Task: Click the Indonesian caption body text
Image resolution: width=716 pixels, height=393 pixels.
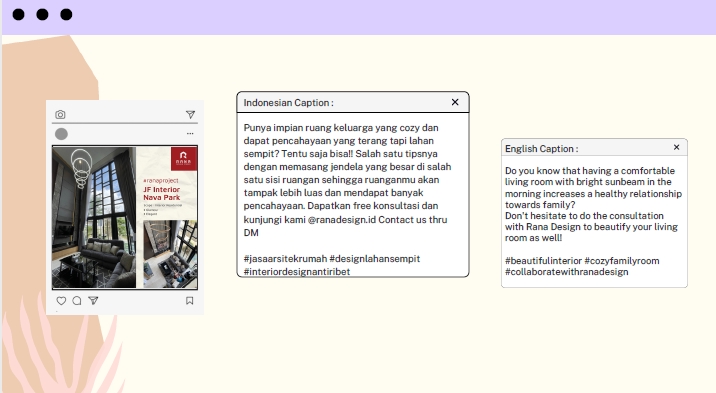Action: [x=347, y=180]
